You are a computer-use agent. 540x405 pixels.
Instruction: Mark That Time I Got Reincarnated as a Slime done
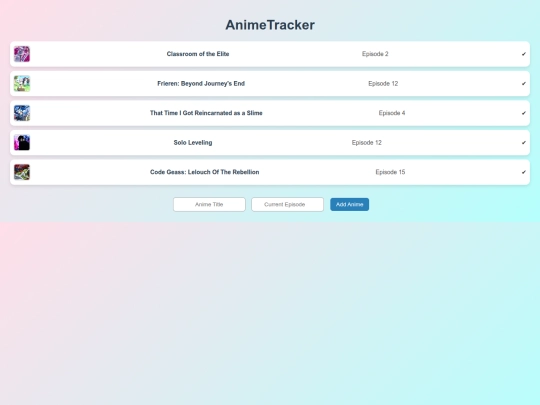(523, 113)
